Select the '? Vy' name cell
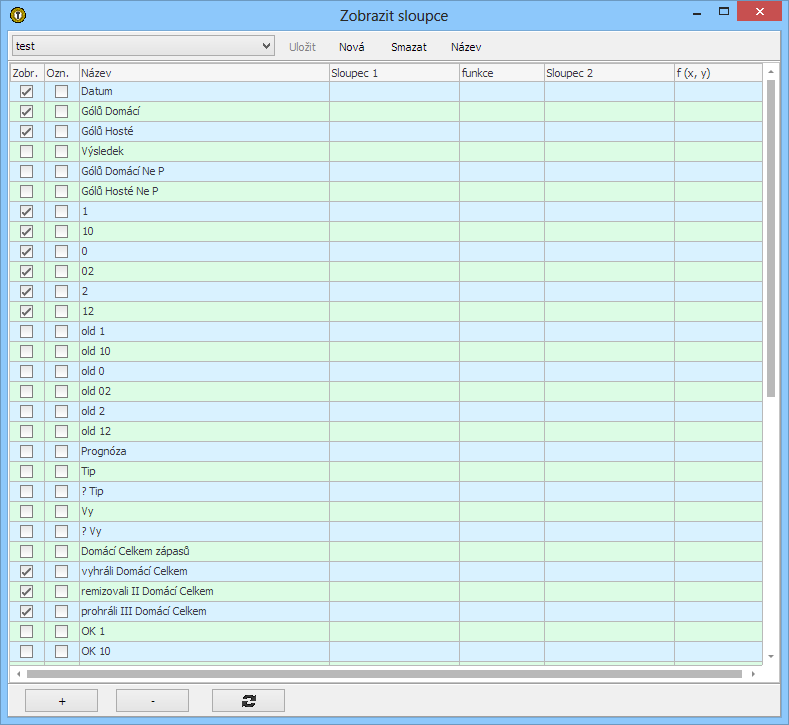Screen dimensions: 789x725 pos(204,531)
